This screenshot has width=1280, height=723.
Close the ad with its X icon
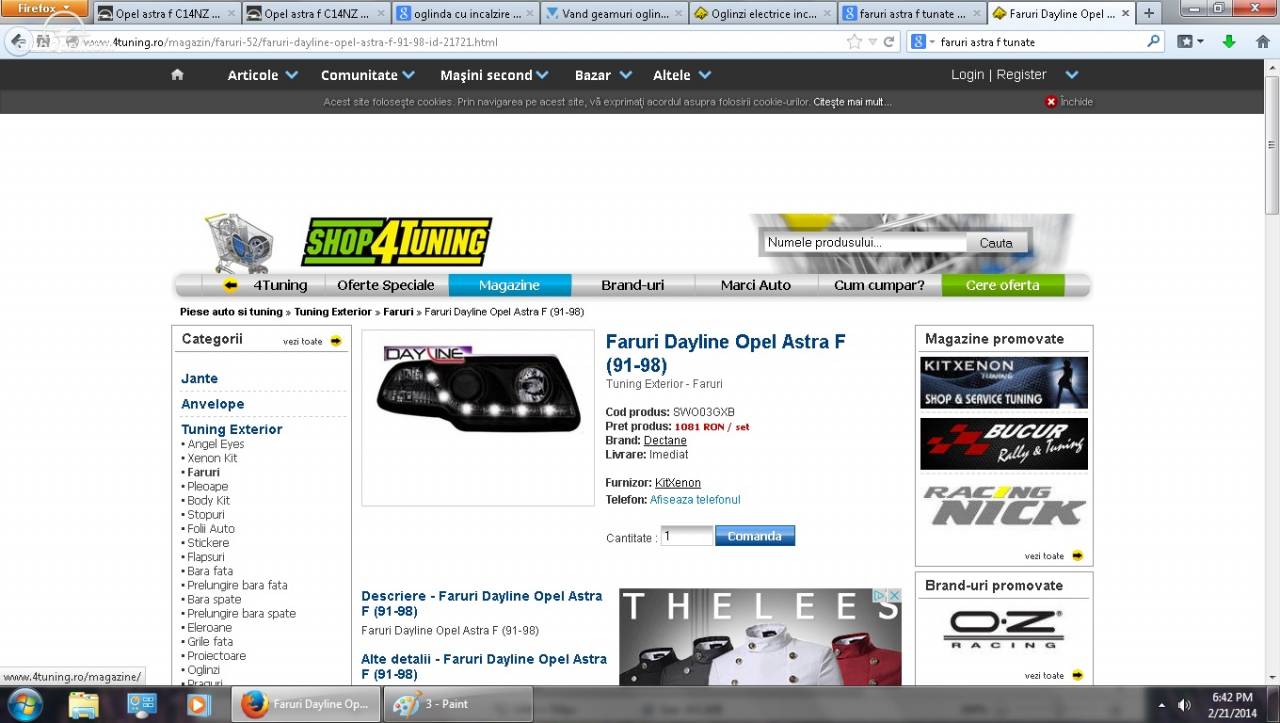point(894,595)
